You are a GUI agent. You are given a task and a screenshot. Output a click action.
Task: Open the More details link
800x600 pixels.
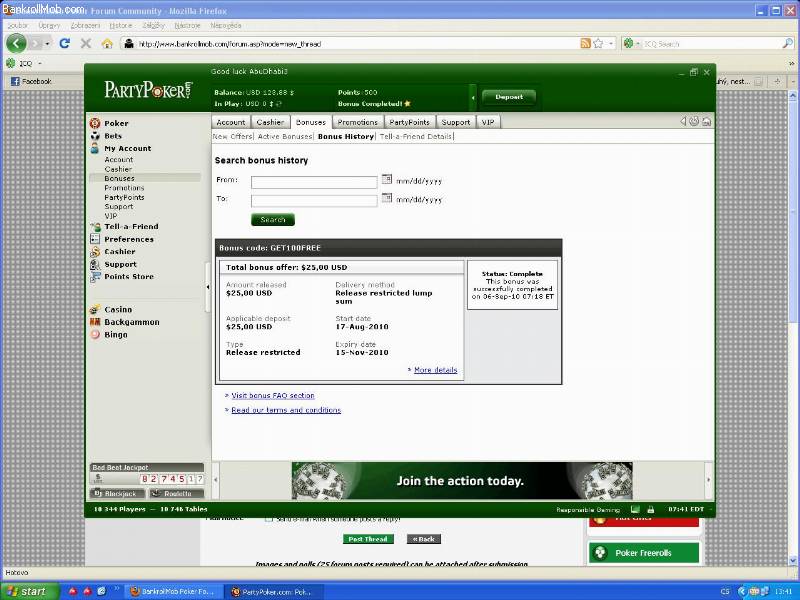435,370
